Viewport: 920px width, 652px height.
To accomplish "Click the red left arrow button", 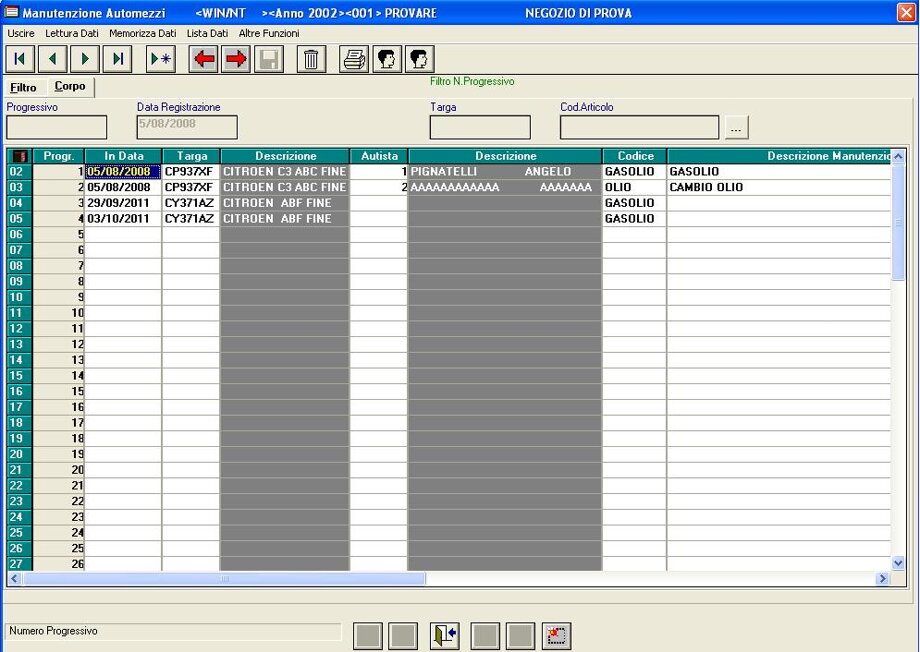I will pos(204,59).
